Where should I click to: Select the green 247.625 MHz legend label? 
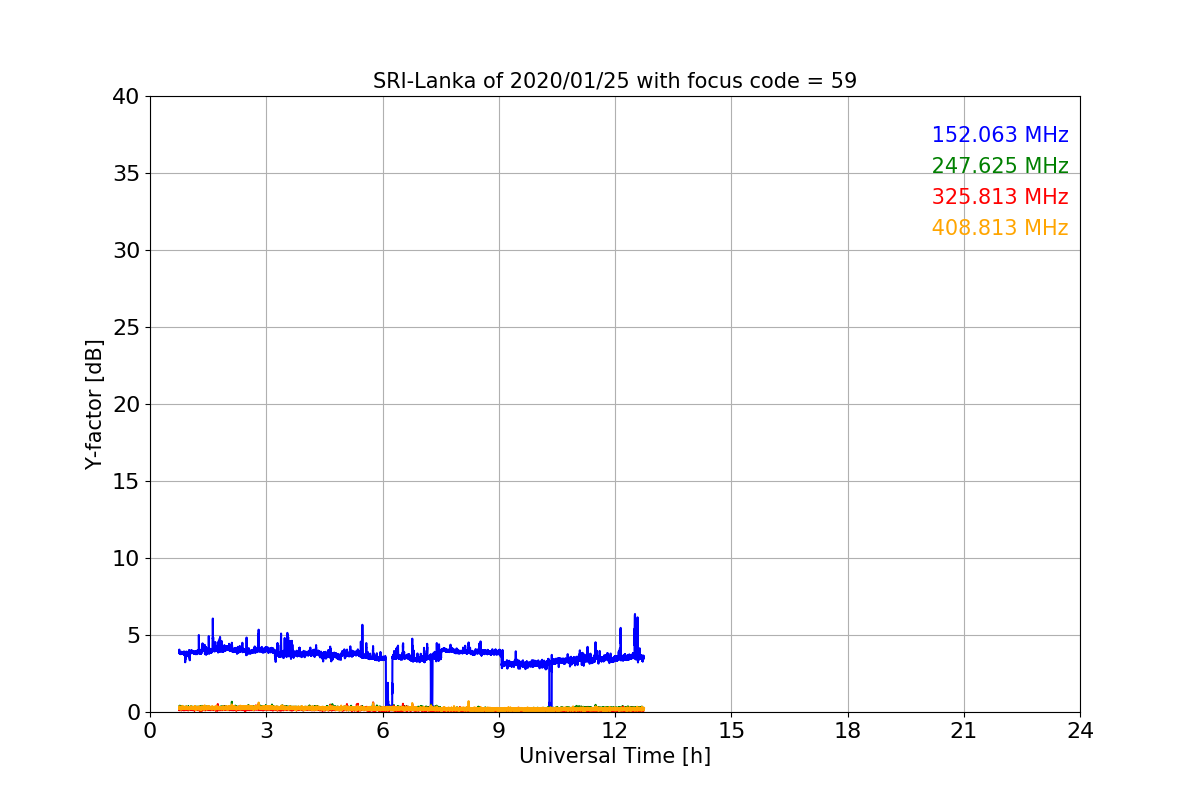1000,166
